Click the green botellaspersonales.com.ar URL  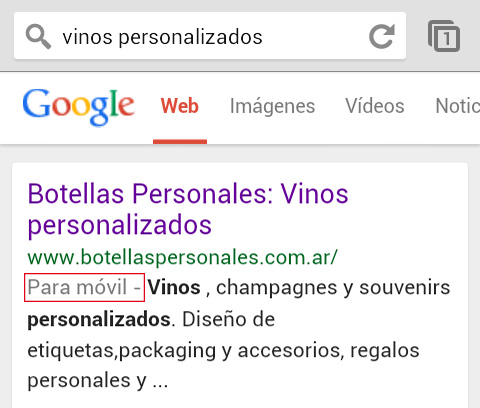pos(183,257)
